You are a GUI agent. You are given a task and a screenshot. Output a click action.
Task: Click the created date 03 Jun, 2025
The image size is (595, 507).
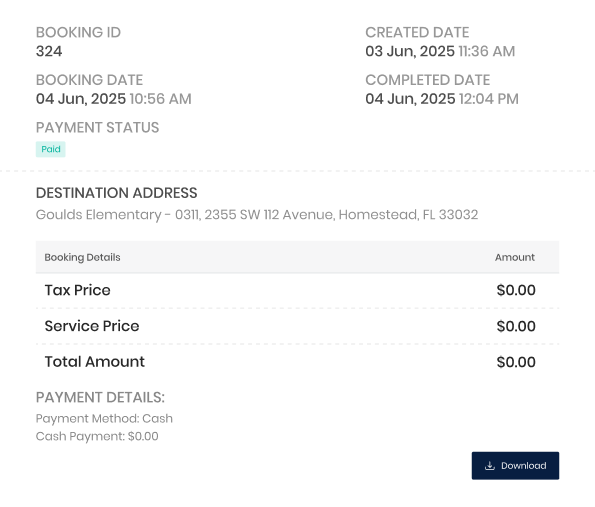click(x=410, y=51)
